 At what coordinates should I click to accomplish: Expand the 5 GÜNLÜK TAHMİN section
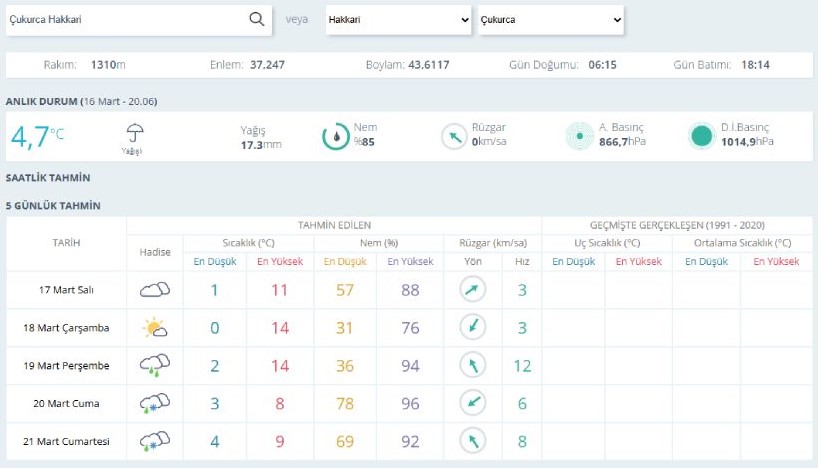point(52,206)
